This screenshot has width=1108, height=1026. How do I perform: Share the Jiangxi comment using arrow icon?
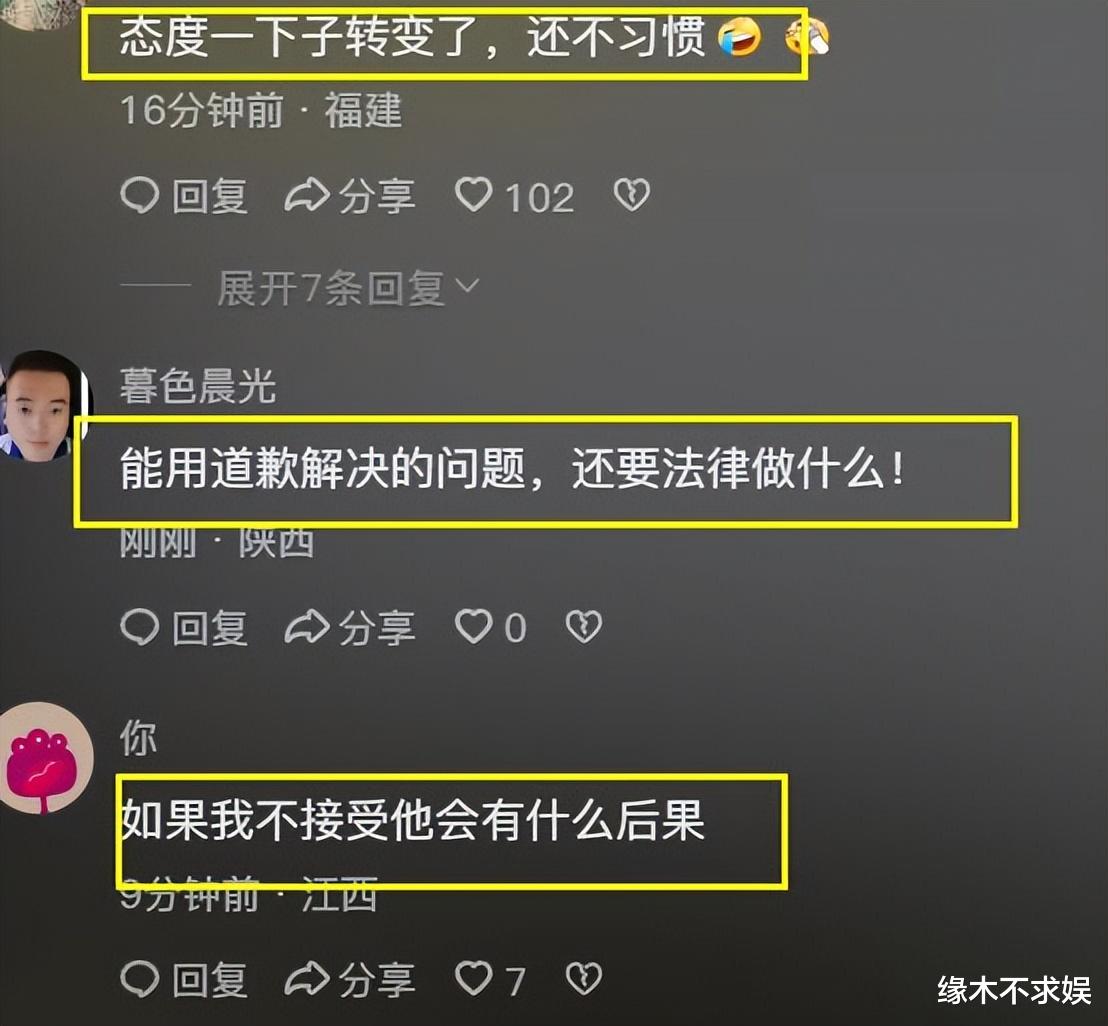tap(307, 980)
